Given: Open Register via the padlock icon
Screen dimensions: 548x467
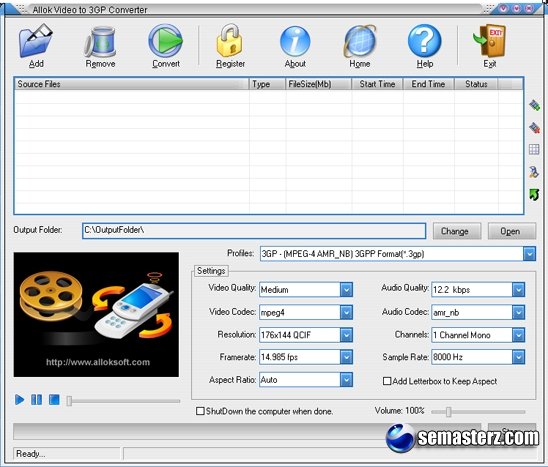Looking at the screenshot, I should tap(230, 41).
